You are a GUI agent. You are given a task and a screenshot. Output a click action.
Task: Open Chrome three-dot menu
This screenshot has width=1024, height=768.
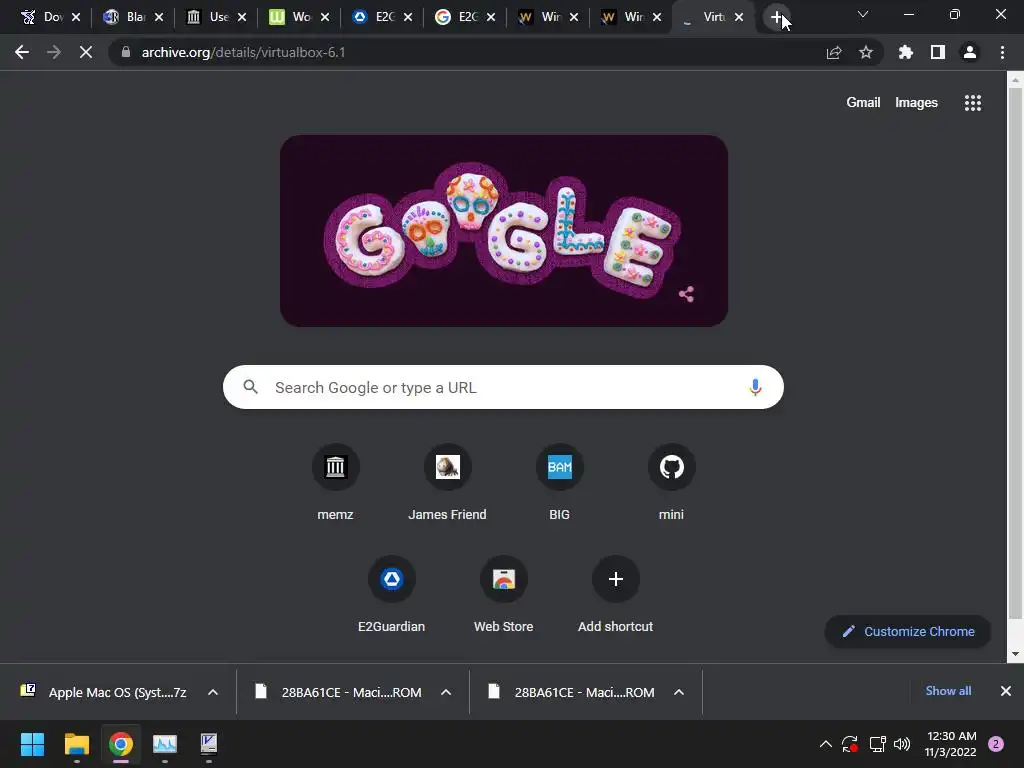click(x=1002, y=52)
